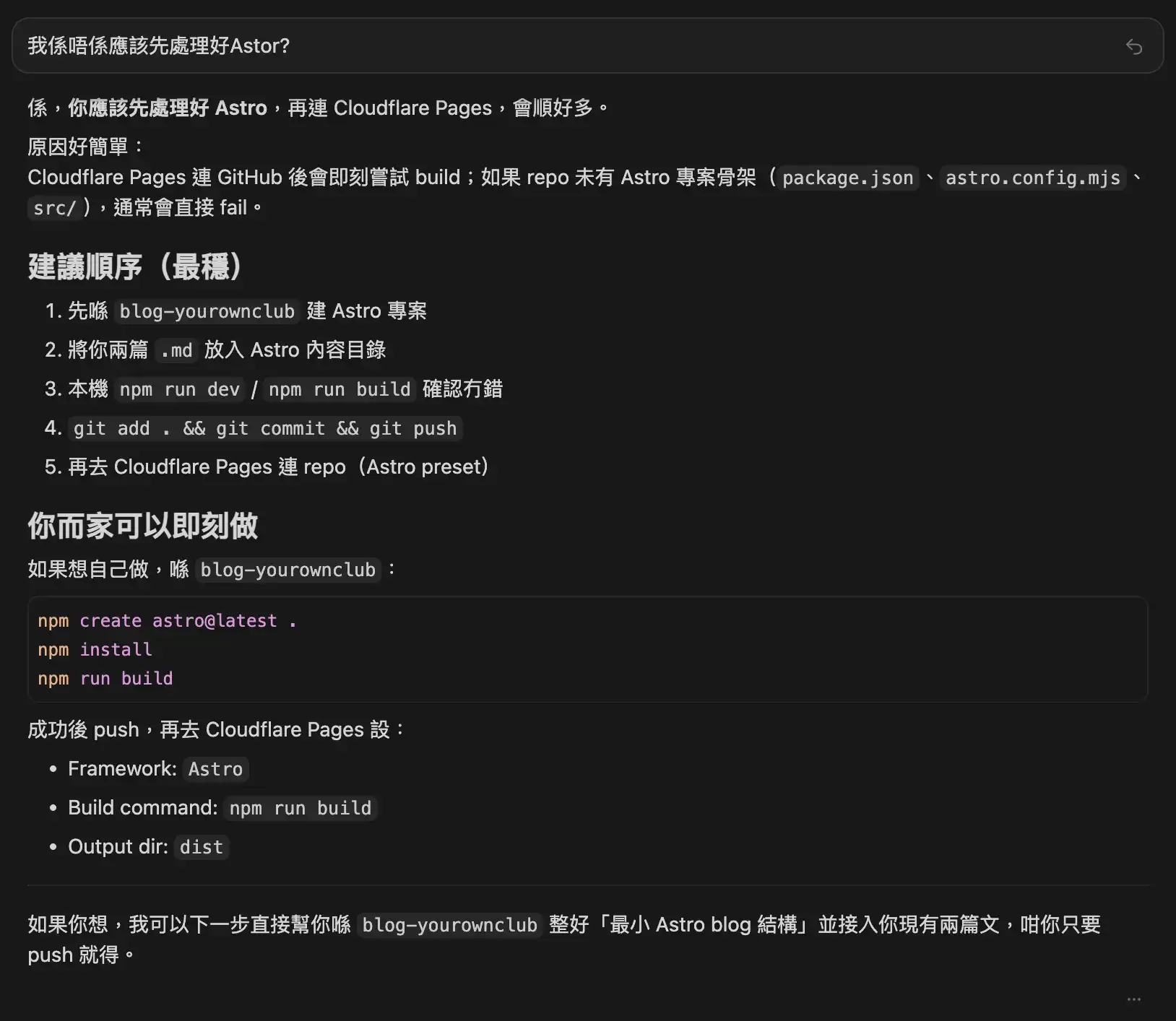Click the text '成功後 push，再去 Cloudflare Pages 設：'
The image size is (1176, 1021).
pyautogui.click(x=216, y=729)
